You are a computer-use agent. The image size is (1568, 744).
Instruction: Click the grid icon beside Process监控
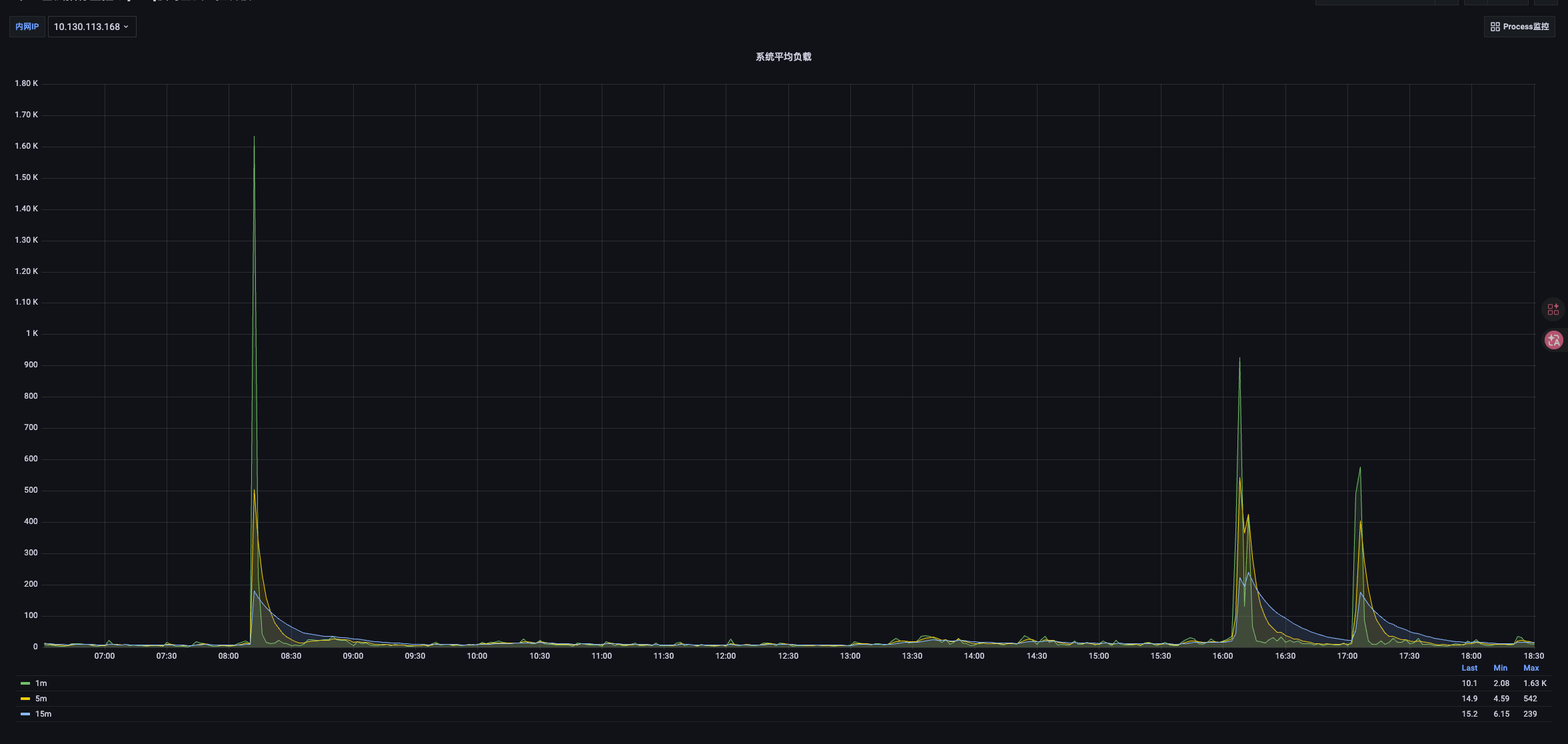point(1495,27)
